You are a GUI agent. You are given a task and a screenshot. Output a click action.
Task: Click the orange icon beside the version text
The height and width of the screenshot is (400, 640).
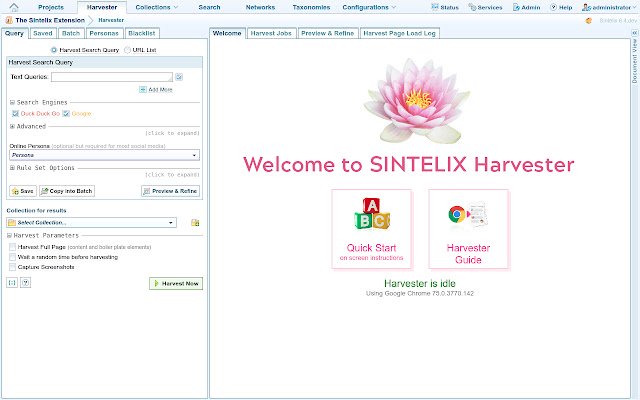[589, 20]
